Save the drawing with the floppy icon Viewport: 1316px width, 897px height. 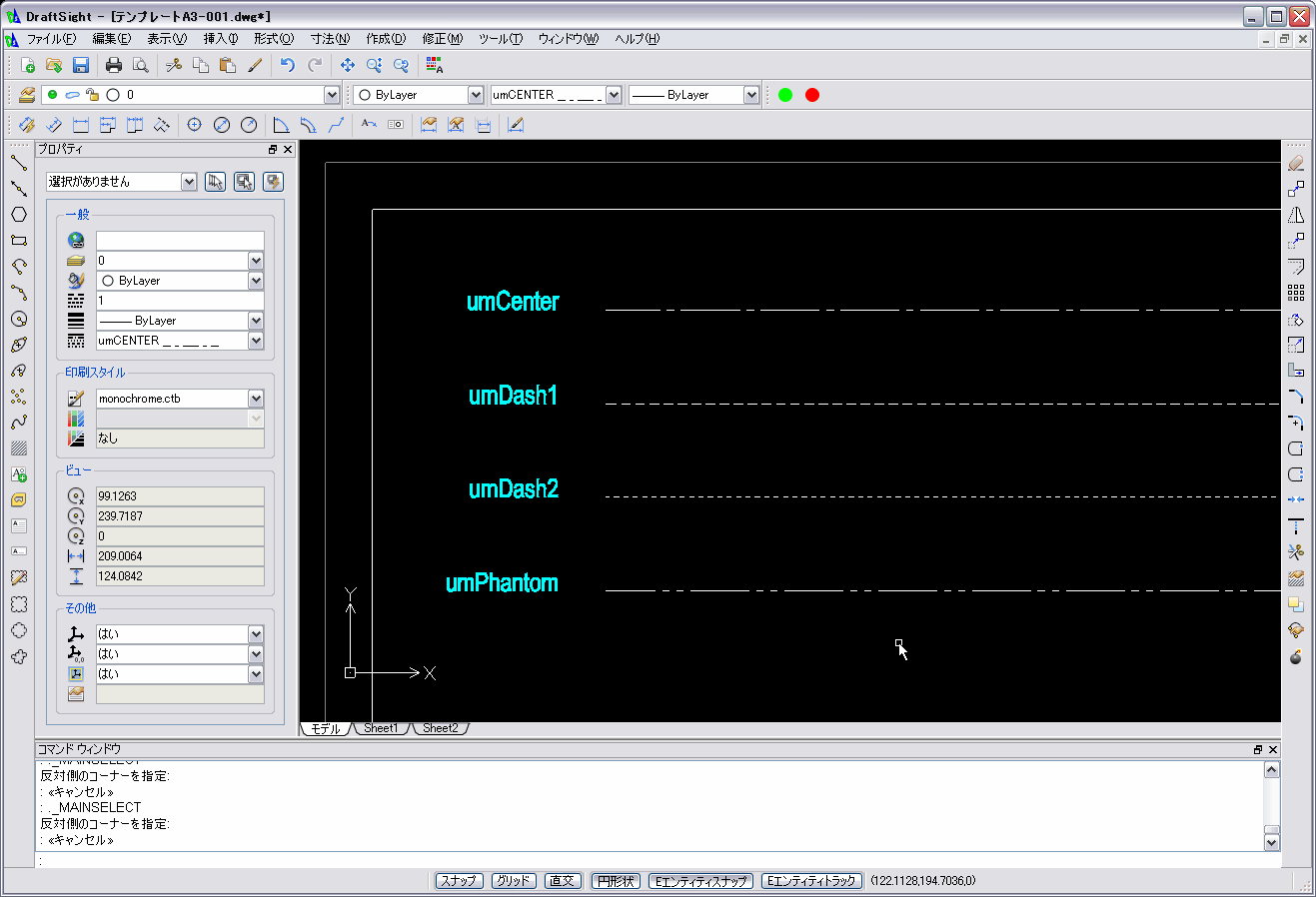tap(81, 65)
